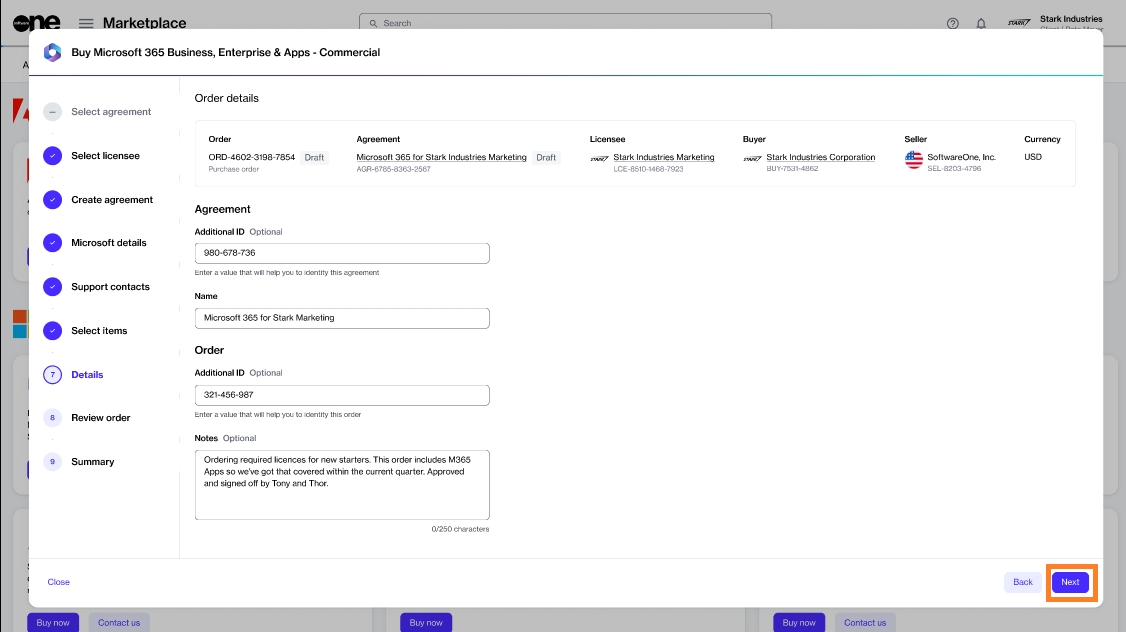The image size is (1126, 632).
Task: Open the notifications bell icon
Action: 981,23
